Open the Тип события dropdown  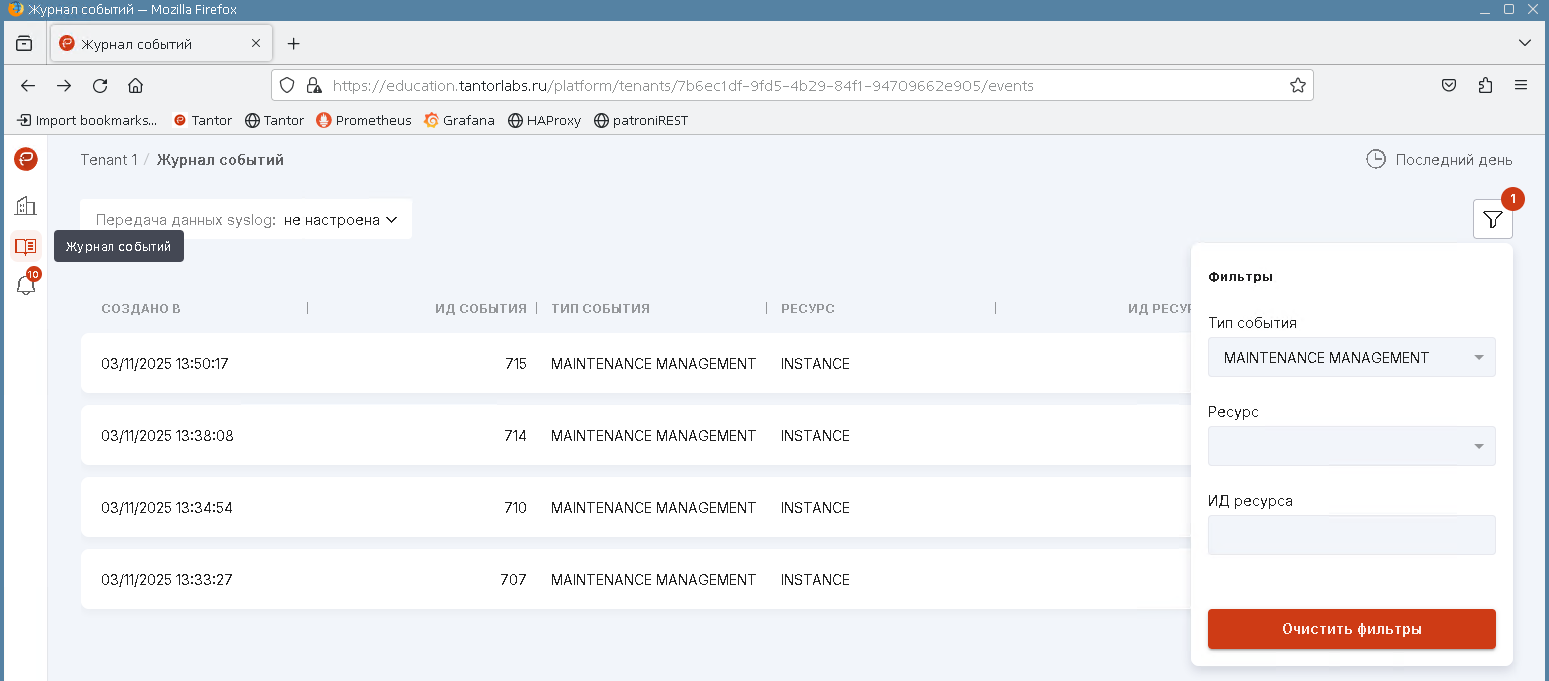pyautogui.click(x=1351, y=358)
